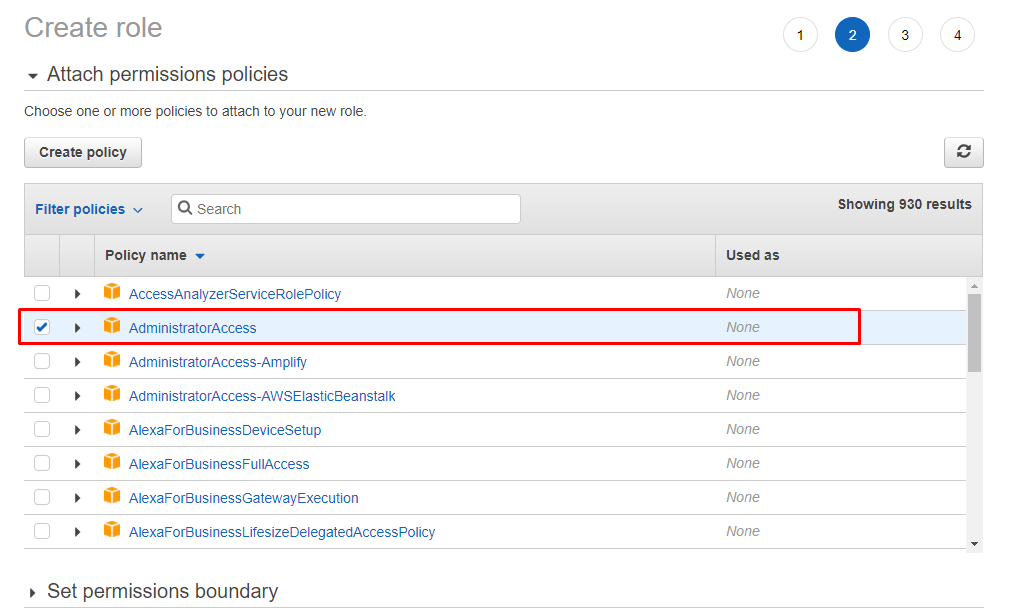Click the policy icon beside AlexaForBusinessGatewayExecution
Viewport: 1016px width, 614px height.
(x=112, y=497)
